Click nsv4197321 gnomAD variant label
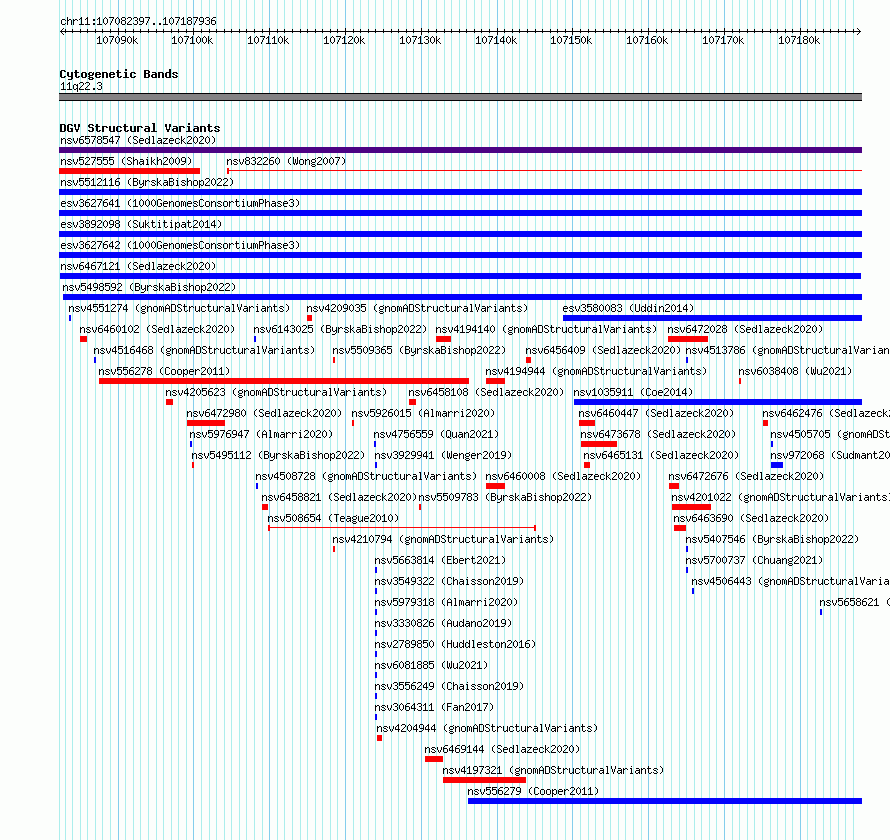 [553, 770]
